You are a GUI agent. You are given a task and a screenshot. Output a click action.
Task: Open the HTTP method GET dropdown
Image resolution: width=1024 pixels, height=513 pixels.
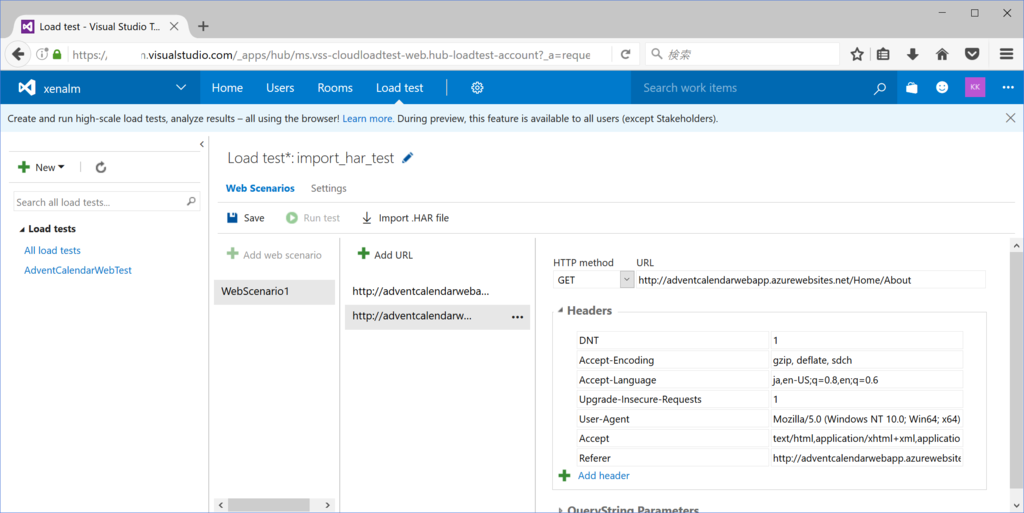pyautogui.click(x=626, y=280)
